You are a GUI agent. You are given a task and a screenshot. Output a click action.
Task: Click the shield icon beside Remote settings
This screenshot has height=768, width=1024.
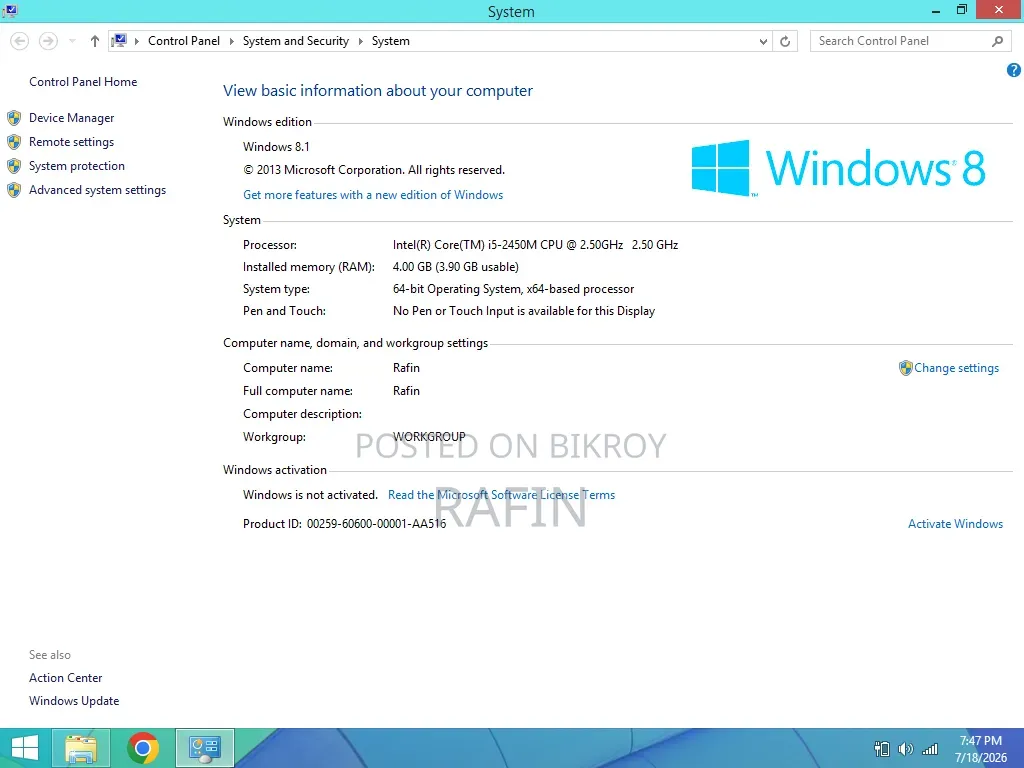(14, 142)
